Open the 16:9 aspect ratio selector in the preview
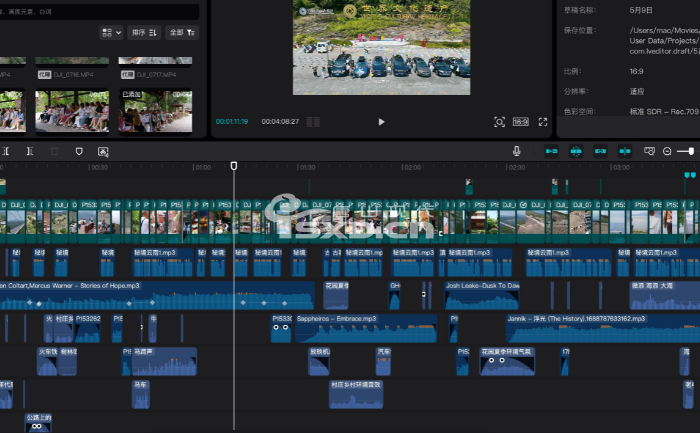The image size is (700, 433). point(521,122)
